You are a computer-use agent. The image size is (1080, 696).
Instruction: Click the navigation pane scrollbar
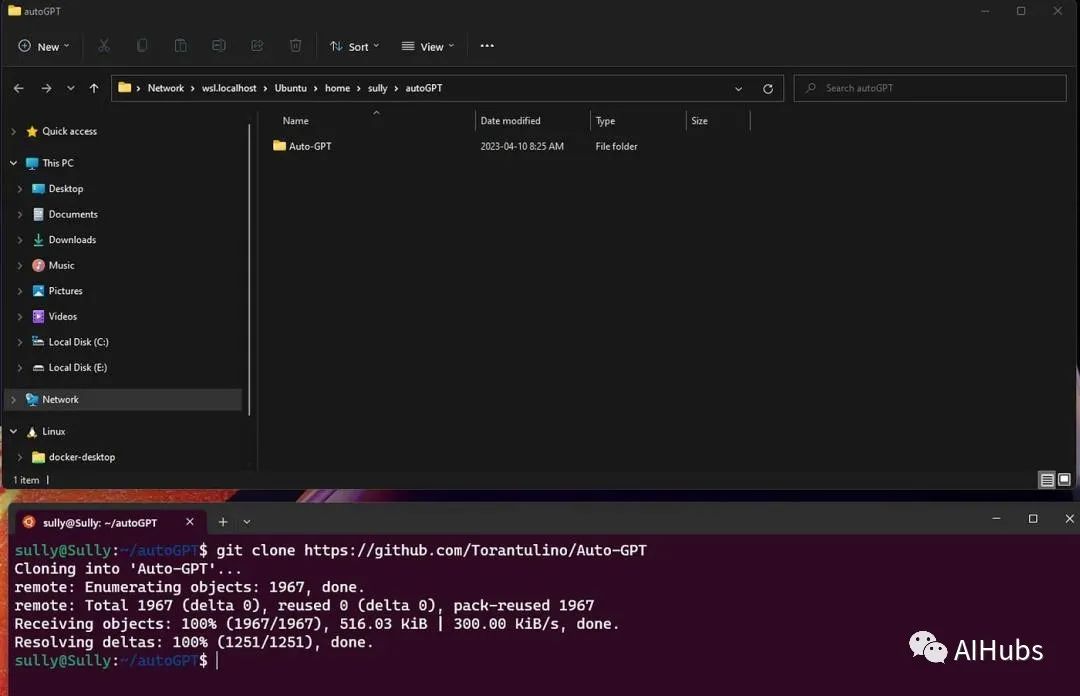[249, 269]
